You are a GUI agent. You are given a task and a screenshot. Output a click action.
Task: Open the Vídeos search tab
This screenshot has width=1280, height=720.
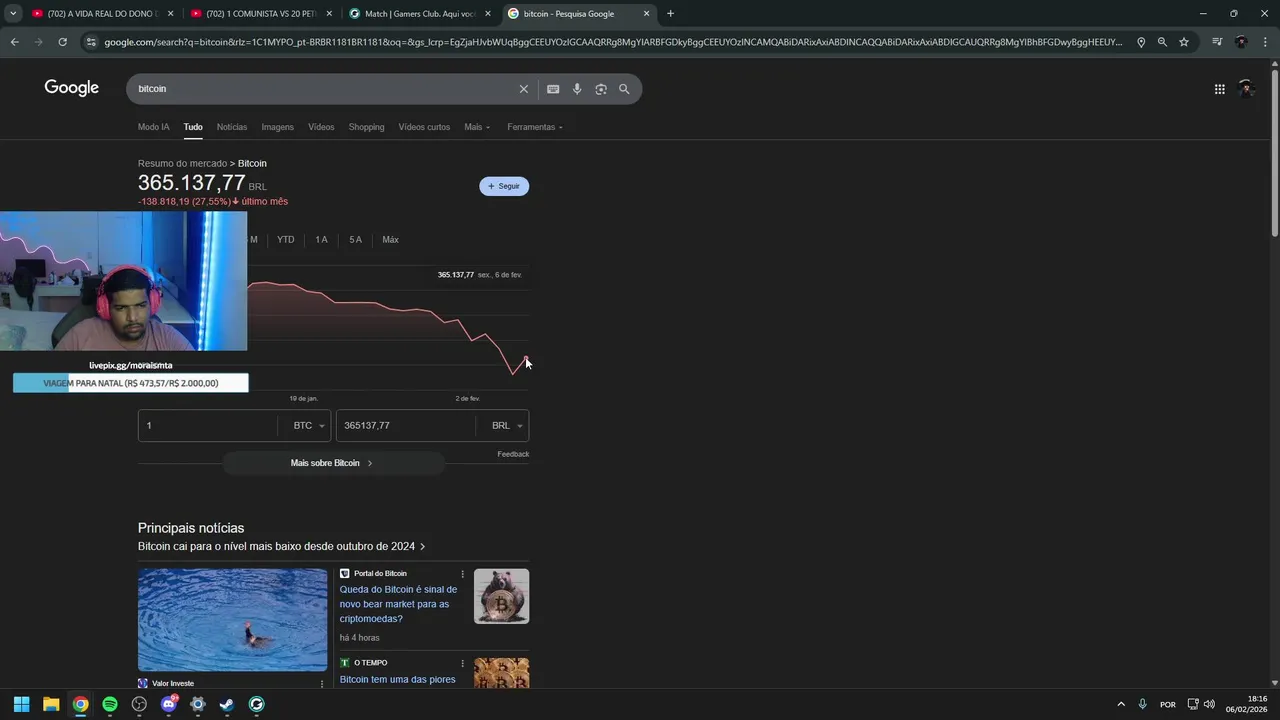321,127
